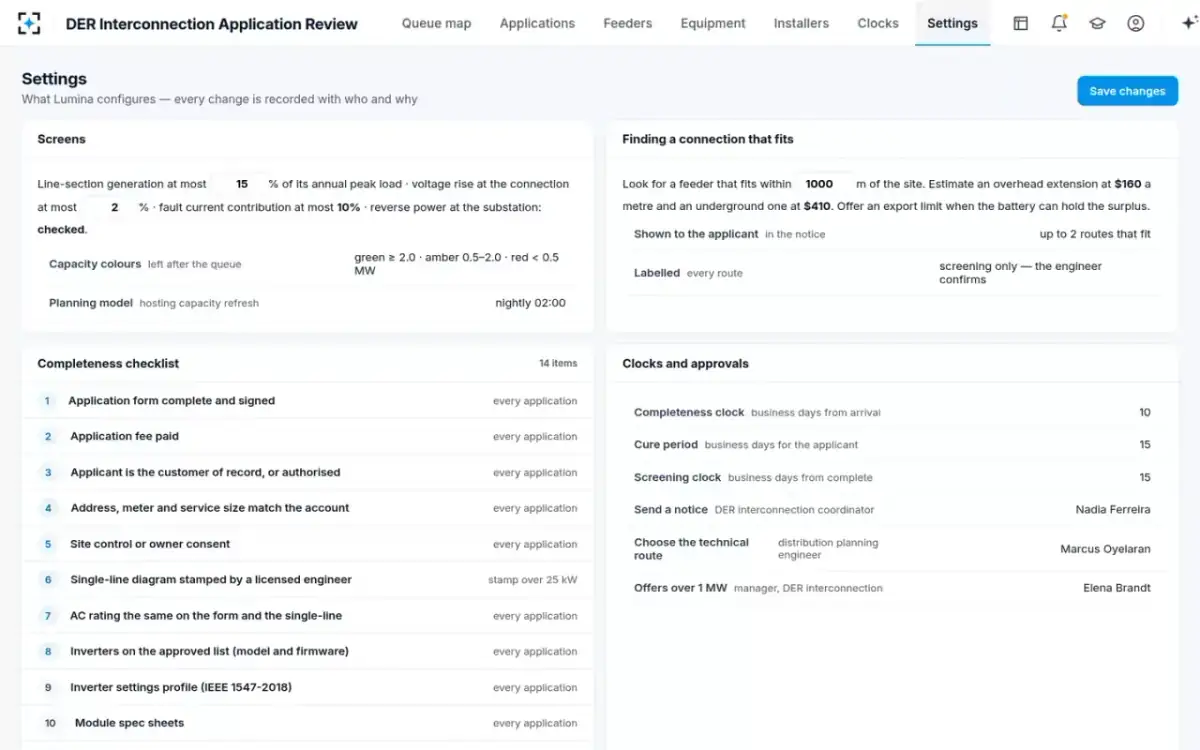Click checklist number badge 6
1200x750 pixels.
pyautogui.click(x=48, y=580)
